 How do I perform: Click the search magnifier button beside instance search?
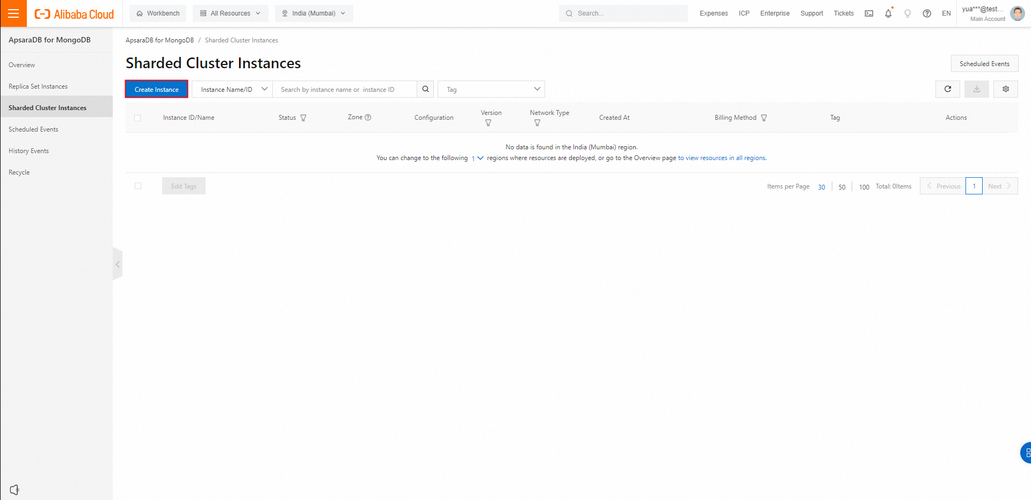click(x=425, y=89)
